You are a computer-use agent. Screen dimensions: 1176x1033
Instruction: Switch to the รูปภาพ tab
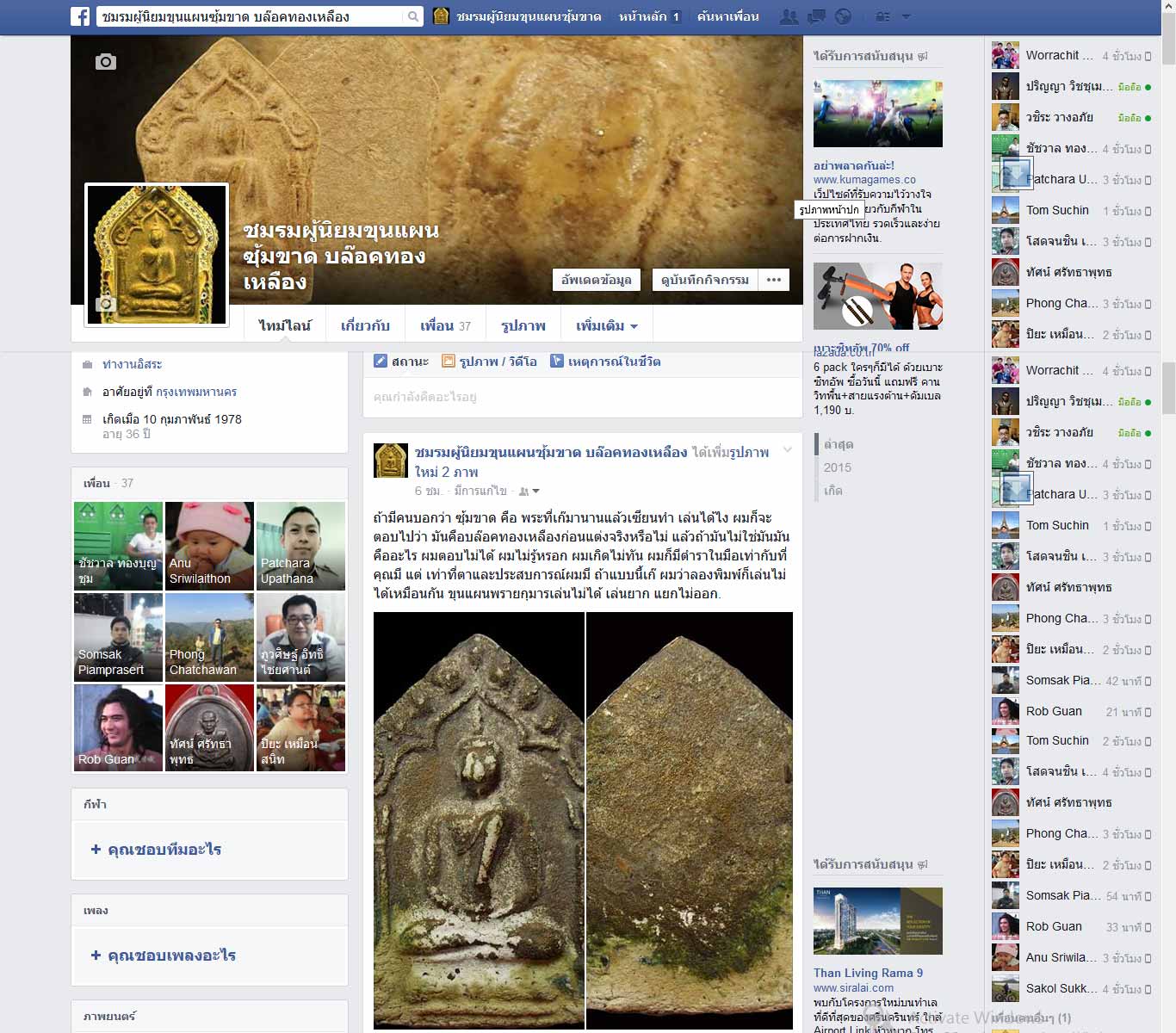click(x=523, y=326)
